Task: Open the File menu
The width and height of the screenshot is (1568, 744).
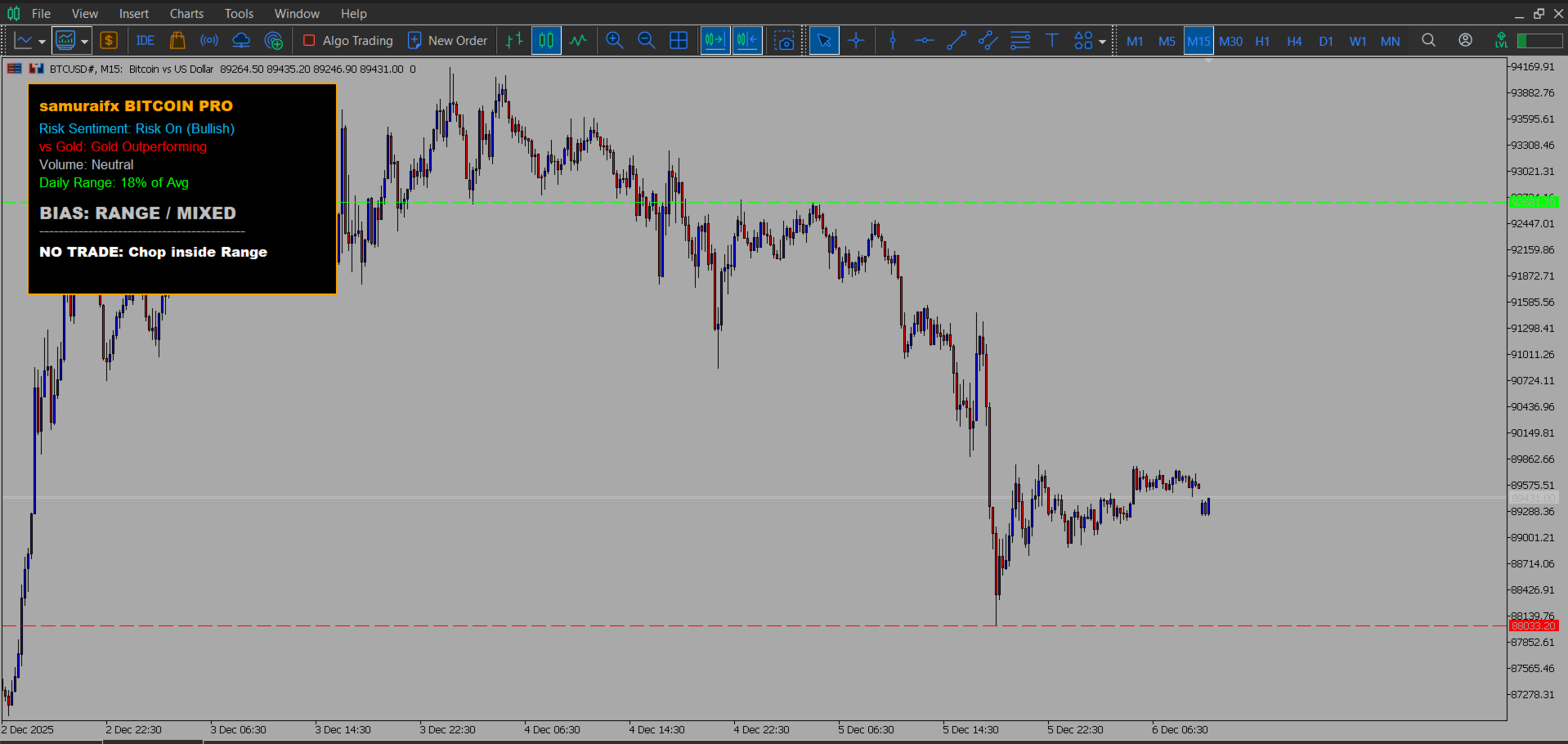Action: click(x=41, y=14)
